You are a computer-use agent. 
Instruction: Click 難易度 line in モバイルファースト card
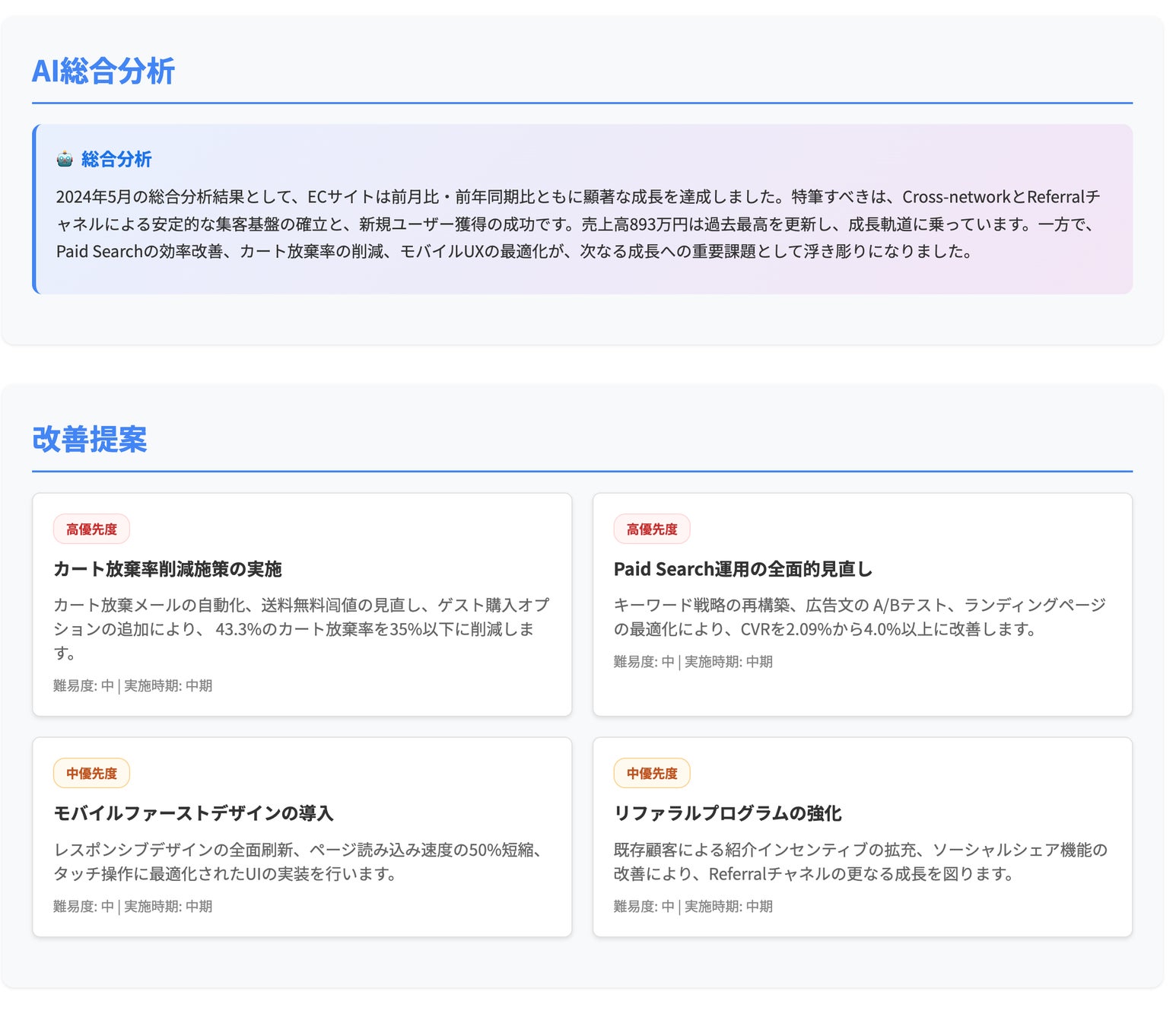132,906
